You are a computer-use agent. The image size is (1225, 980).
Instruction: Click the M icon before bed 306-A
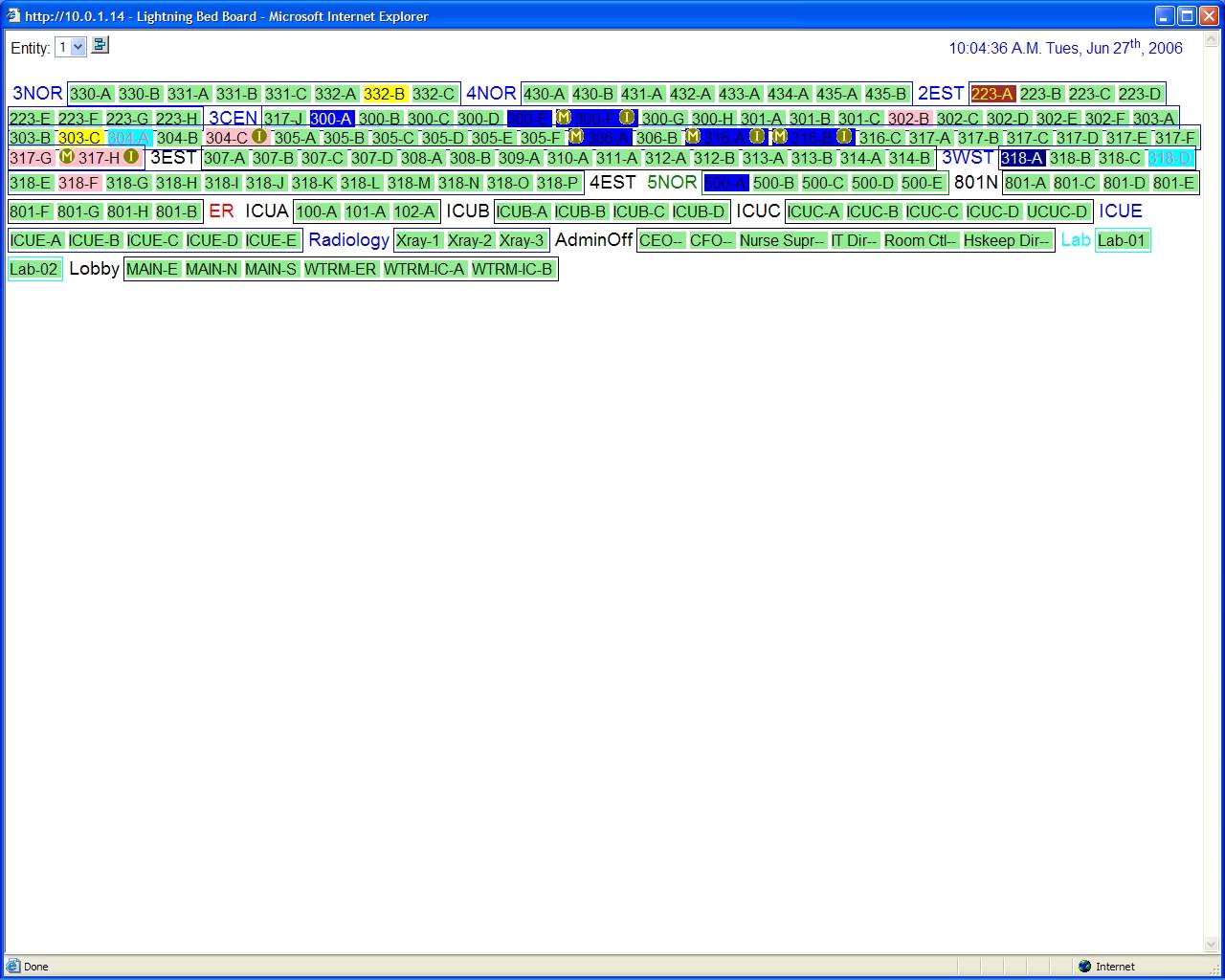pyautogui.click(x=576, y=136)
